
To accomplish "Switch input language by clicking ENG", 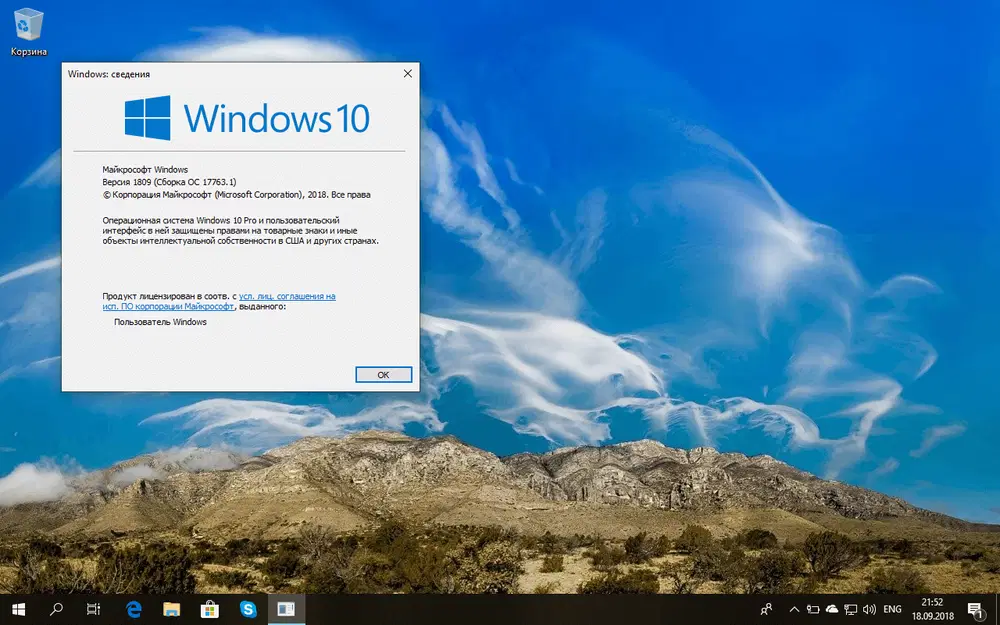I will click(x=893, y=609).
